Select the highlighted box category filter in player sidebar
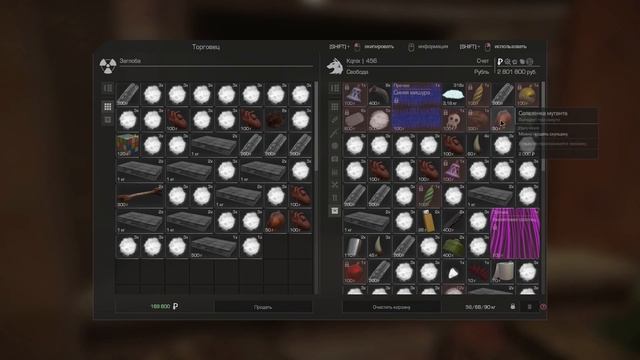640x360 pixels. point(335,211)
